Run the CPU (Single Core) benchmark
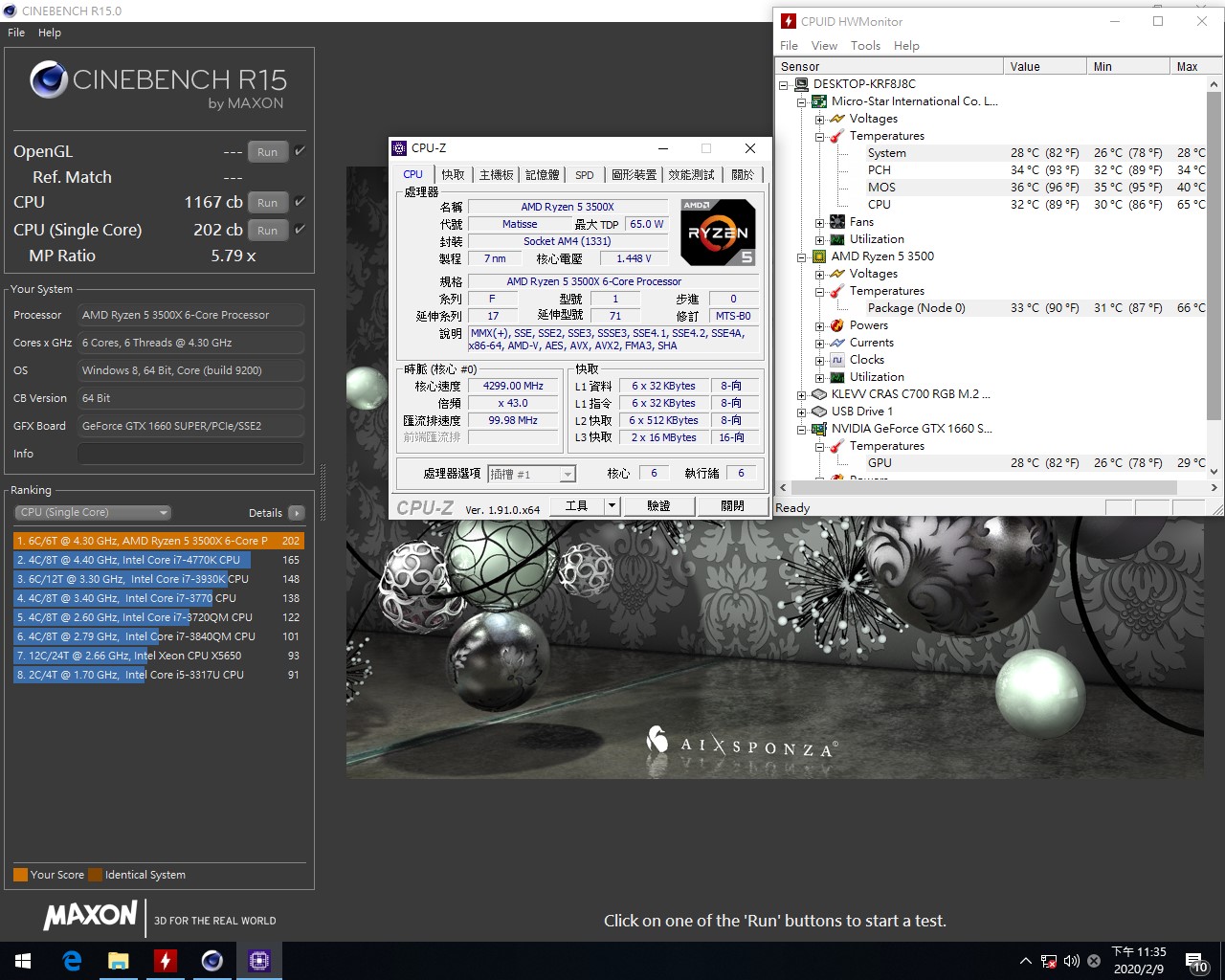This screenshot has height=980, width=1225. click(268, 231)
